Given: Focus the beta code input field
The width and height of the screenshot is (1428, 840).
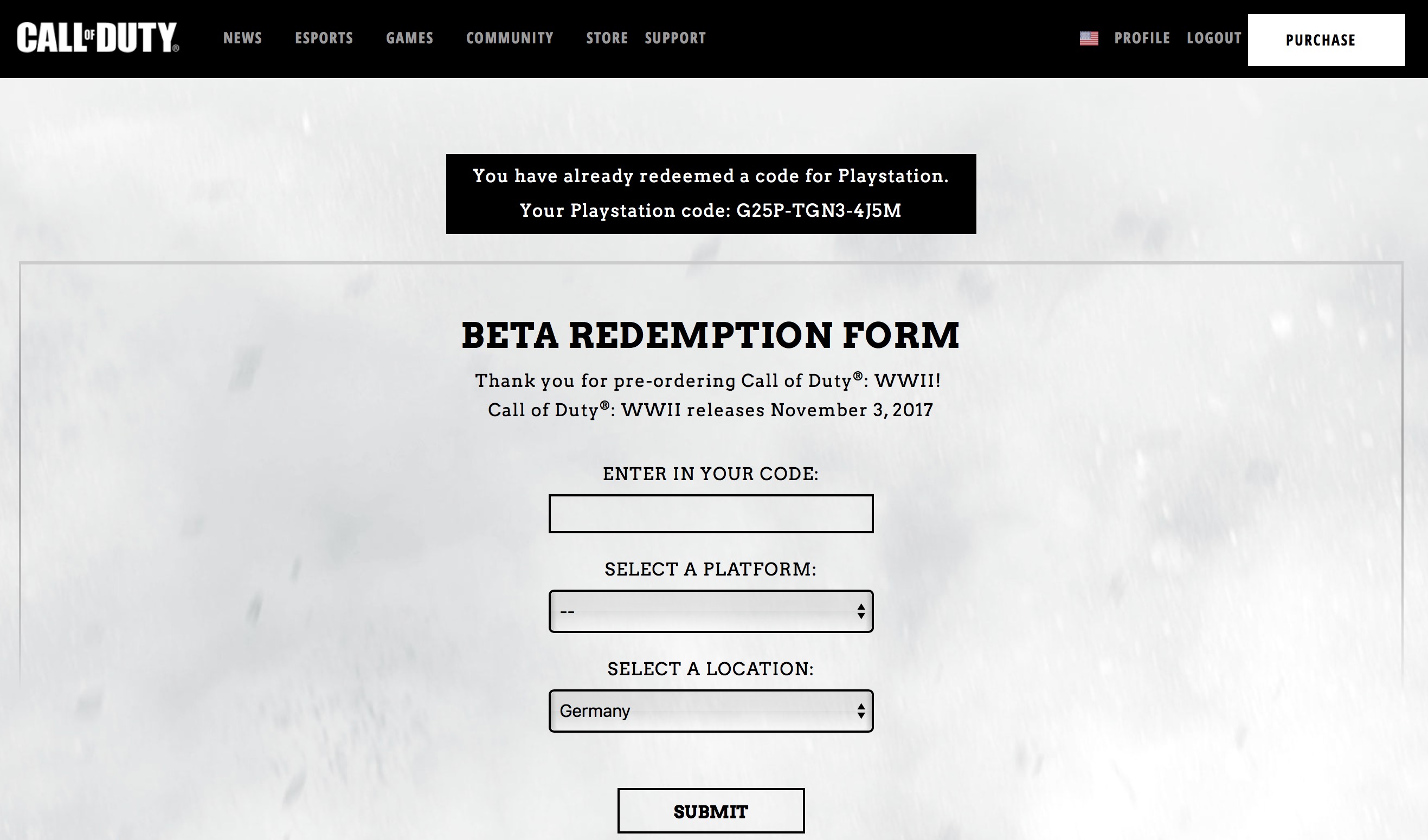Looking at the screenshot, I should click(x=711, y=514).
